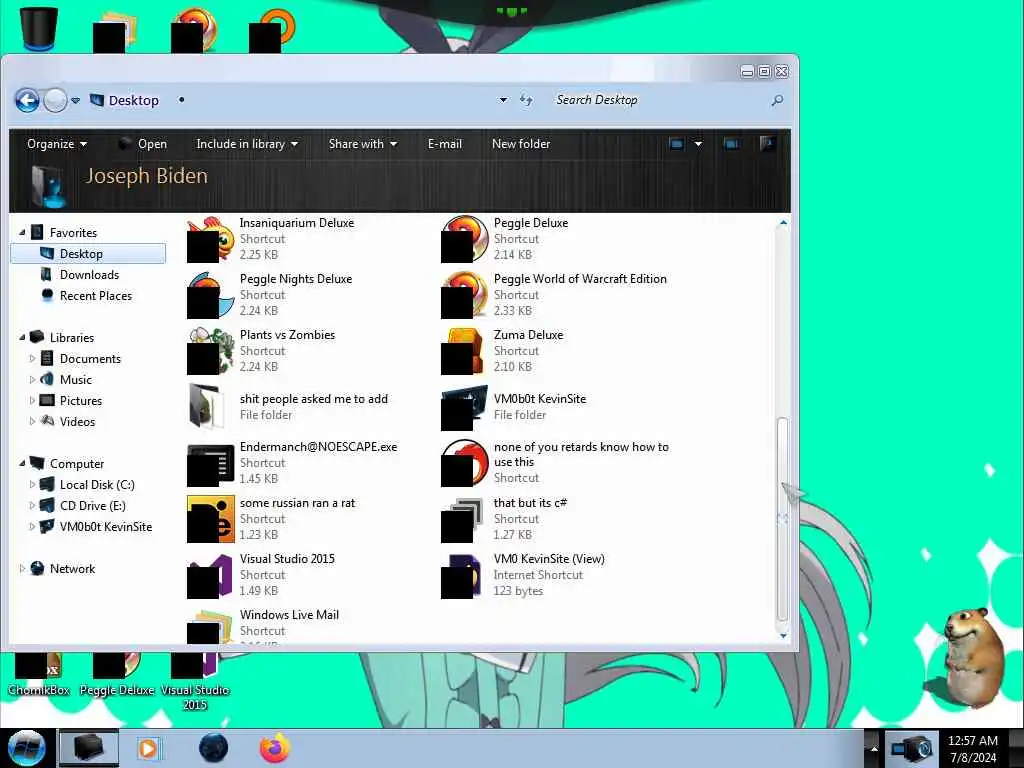
Task: Select Downloads in the navigation pane
Action: pos(89,275)
